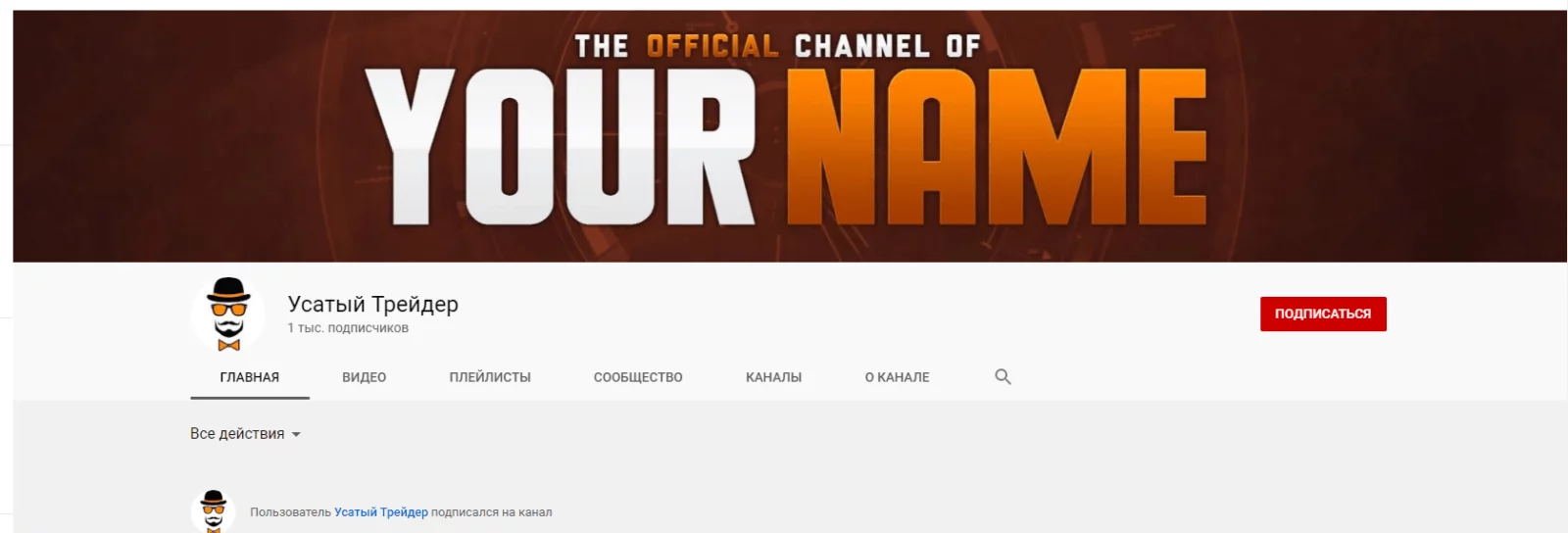This screenshot has width=1568, height=533.
Task: Follow the Усатый Трейдер link in the feed
Action: pyautogui.click(x=381, y=512)
